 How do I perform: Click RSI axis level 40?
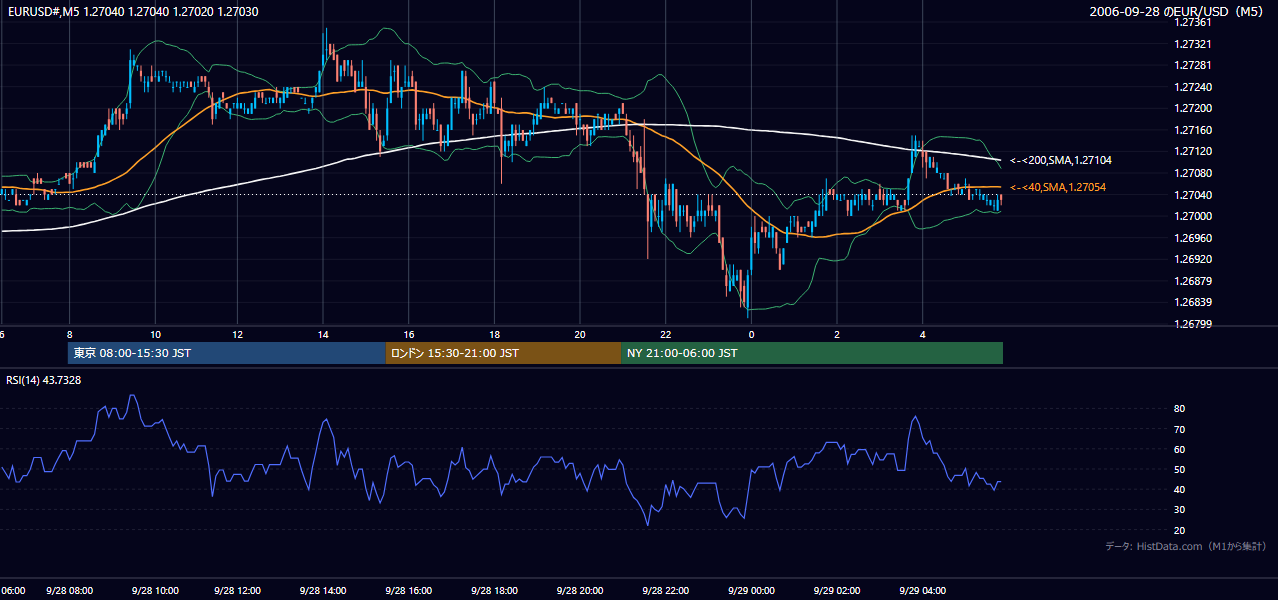click(x=1180, y=489)
